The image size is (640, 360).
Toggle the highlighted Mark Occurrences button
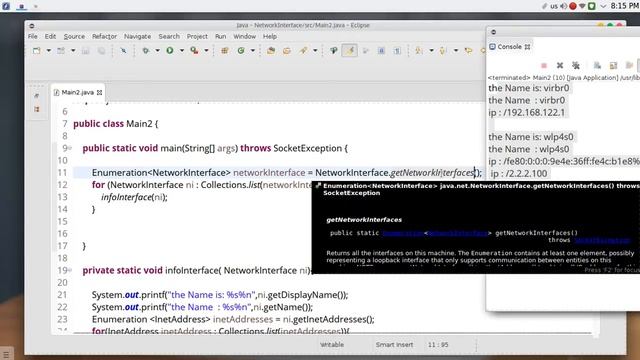coord(350,51)
